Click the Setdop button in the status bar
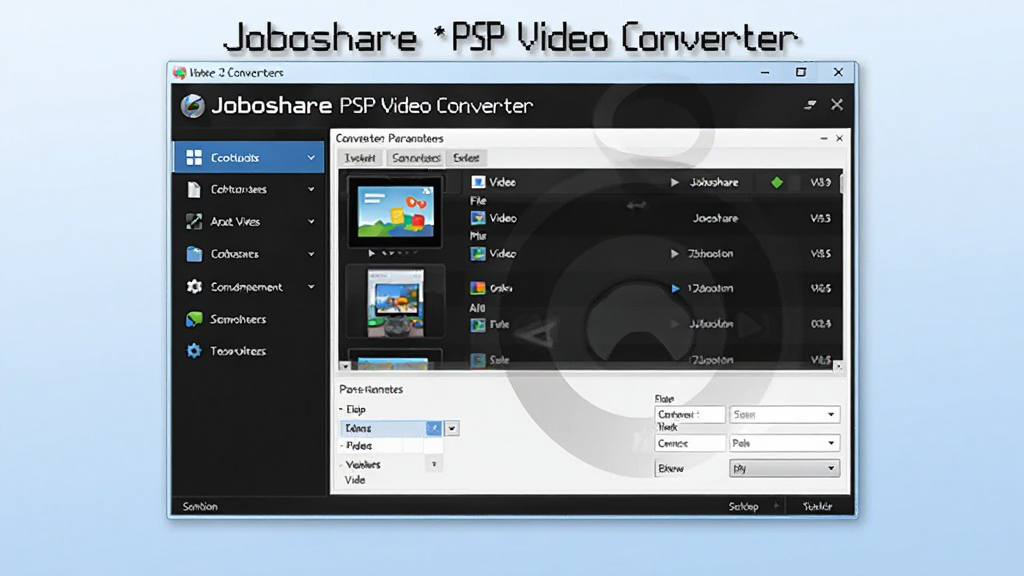The width and height of the screenshot is (1024, 576). coord(743,507)
